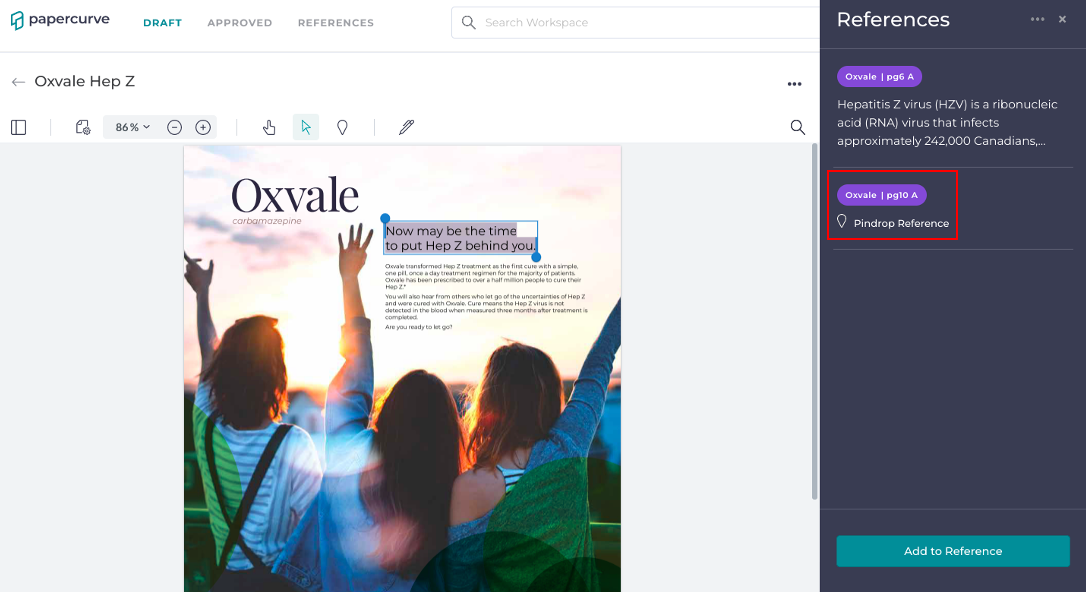Image resolution: width=1086 pixels, height=592 pixels.
Task: Select the pencil annotation tool
Action: coord(407,127)
